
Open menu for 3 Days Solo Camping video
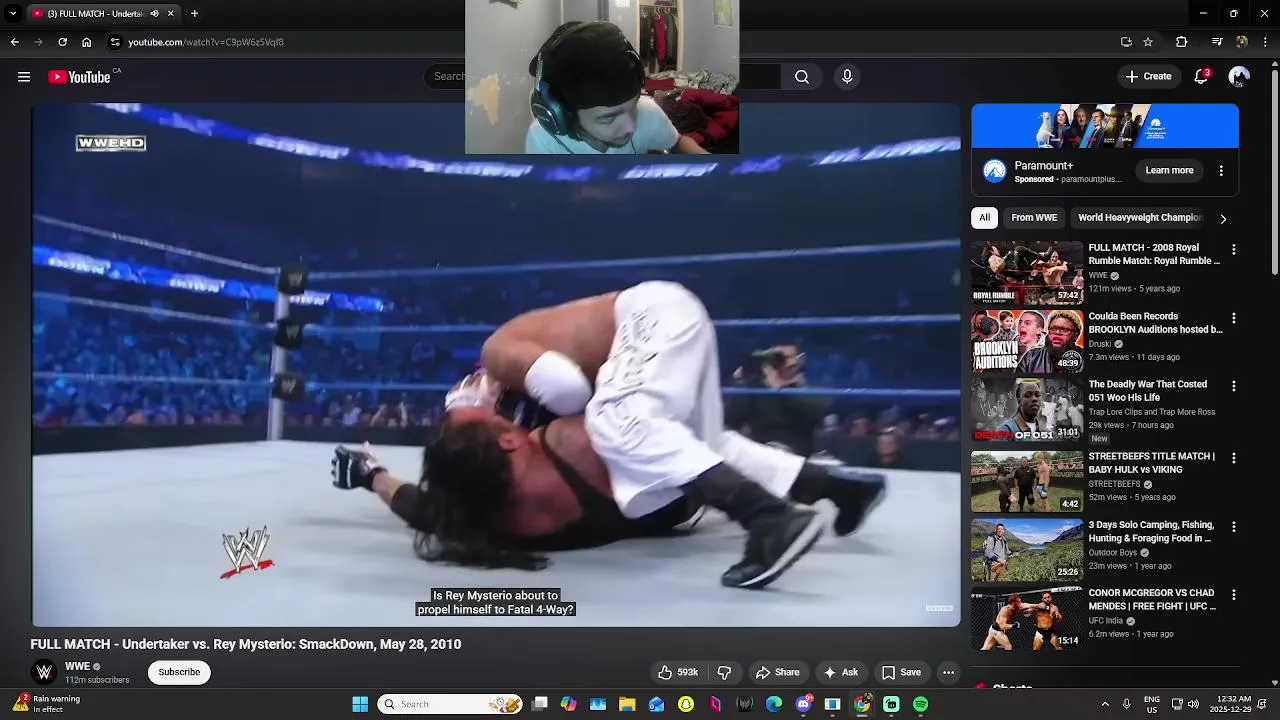coord(1233,526)
